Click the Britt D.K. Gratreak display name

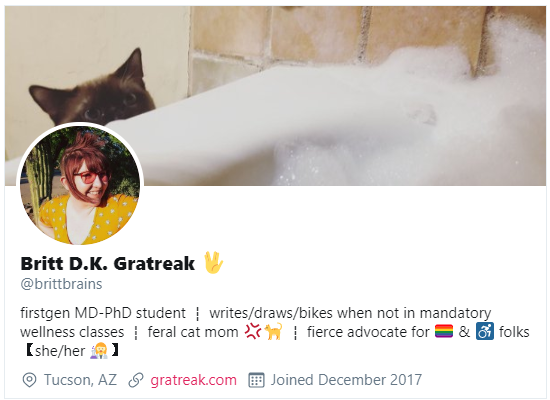[x=108, y=264]
